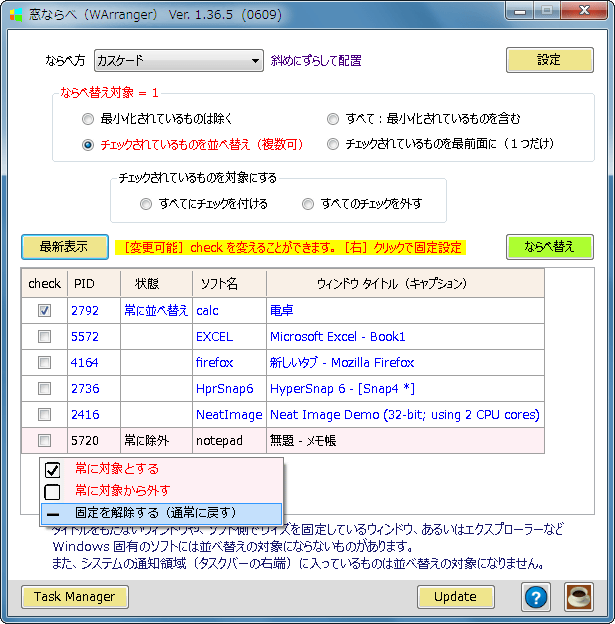
Task: Choose 常に対象から外す in context menu
Action: [161, 491]
